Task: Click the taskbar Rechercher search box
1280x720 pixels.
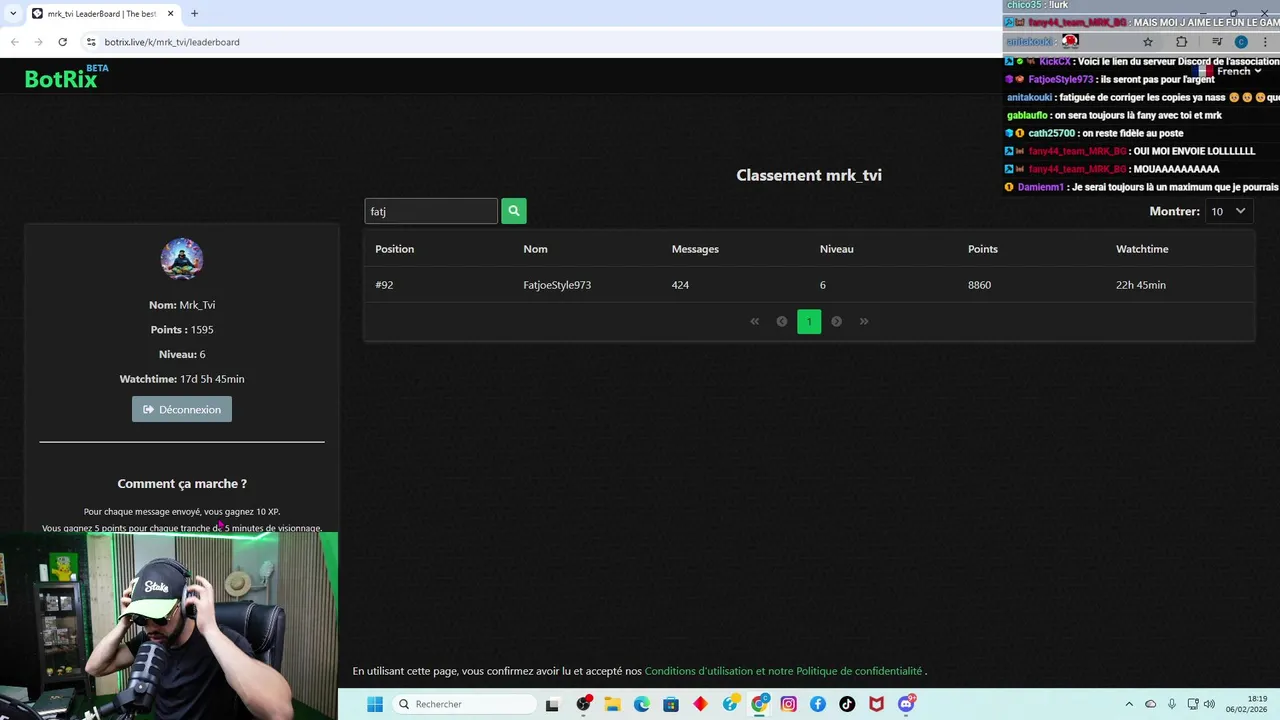Action: click(x=464, y=704)
